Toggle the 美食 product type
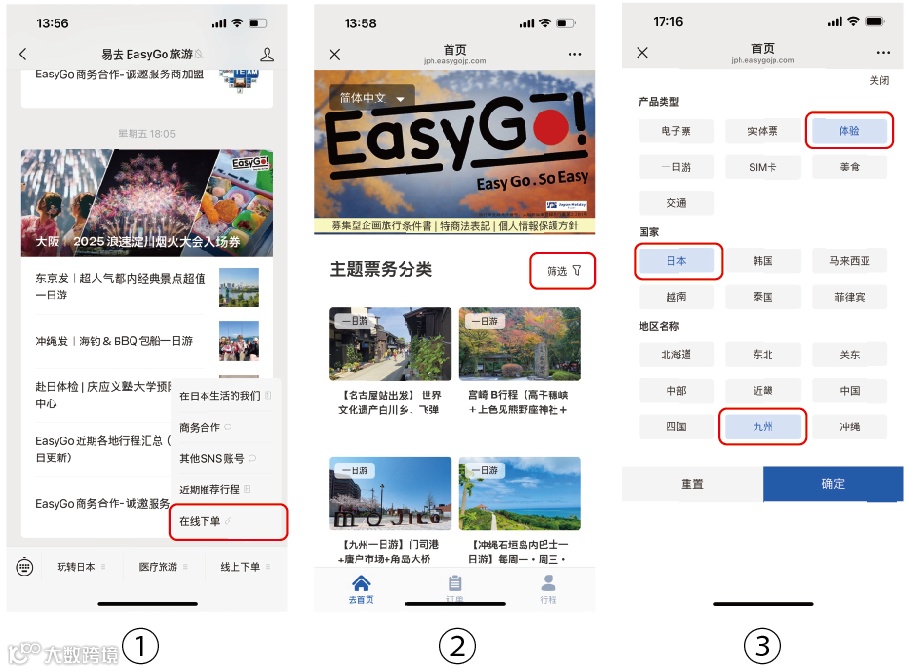The height and width of the screenshot is (672, 911). [x=849, y=167]
